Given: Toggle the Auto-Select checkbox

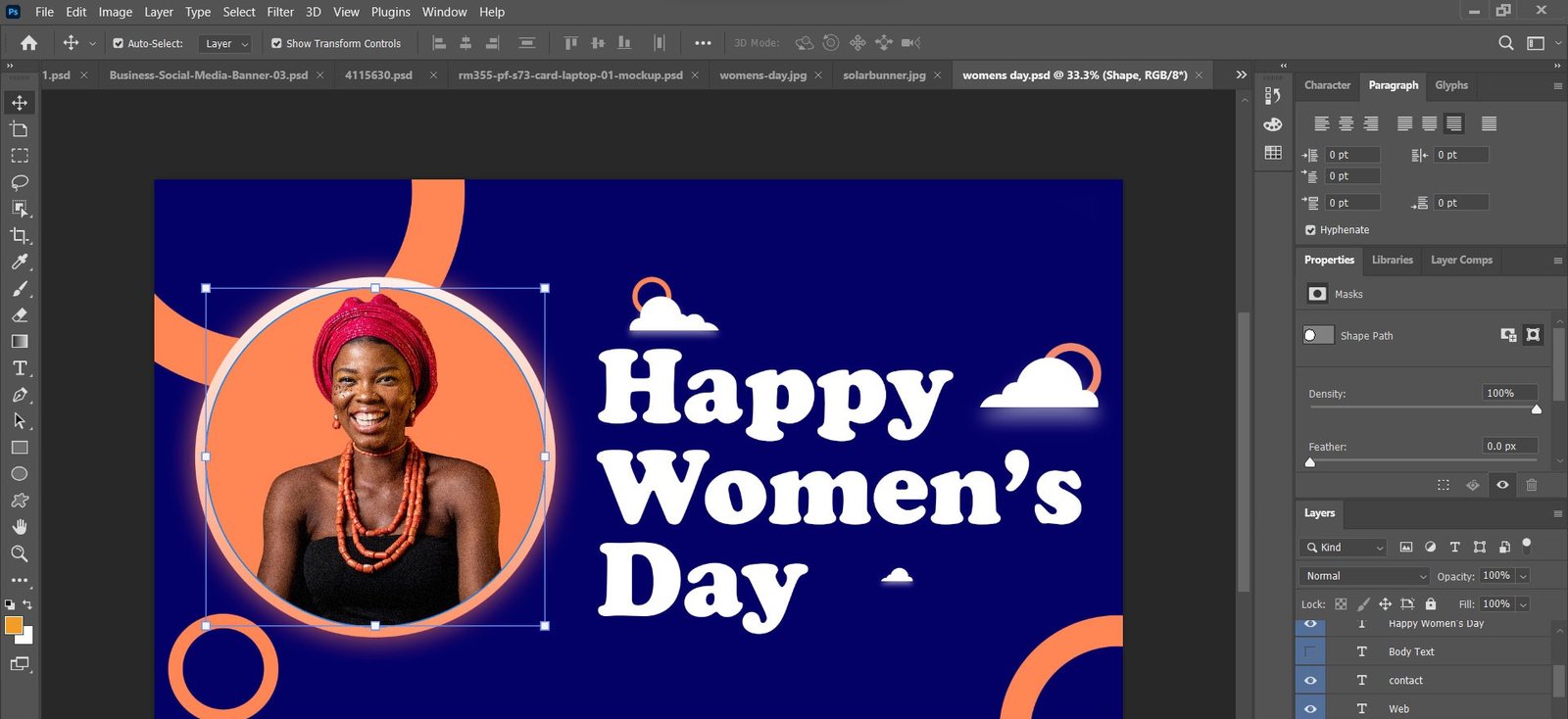Looking at the screenshot, I should pos(119,43).
